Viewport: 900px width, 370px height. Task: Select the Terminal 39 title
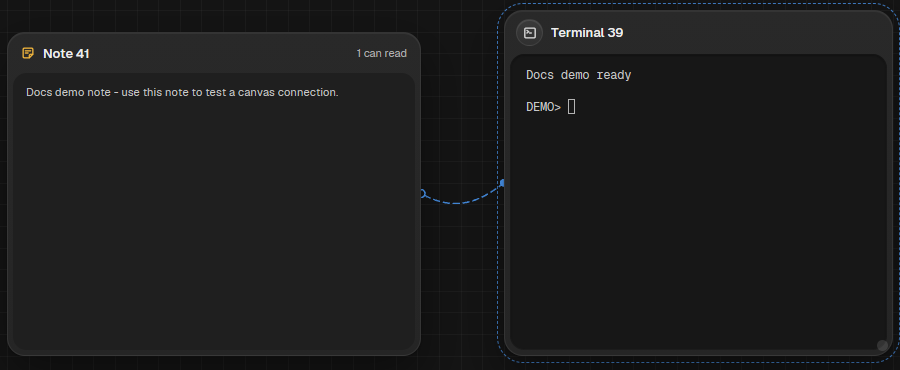[587, 33]
